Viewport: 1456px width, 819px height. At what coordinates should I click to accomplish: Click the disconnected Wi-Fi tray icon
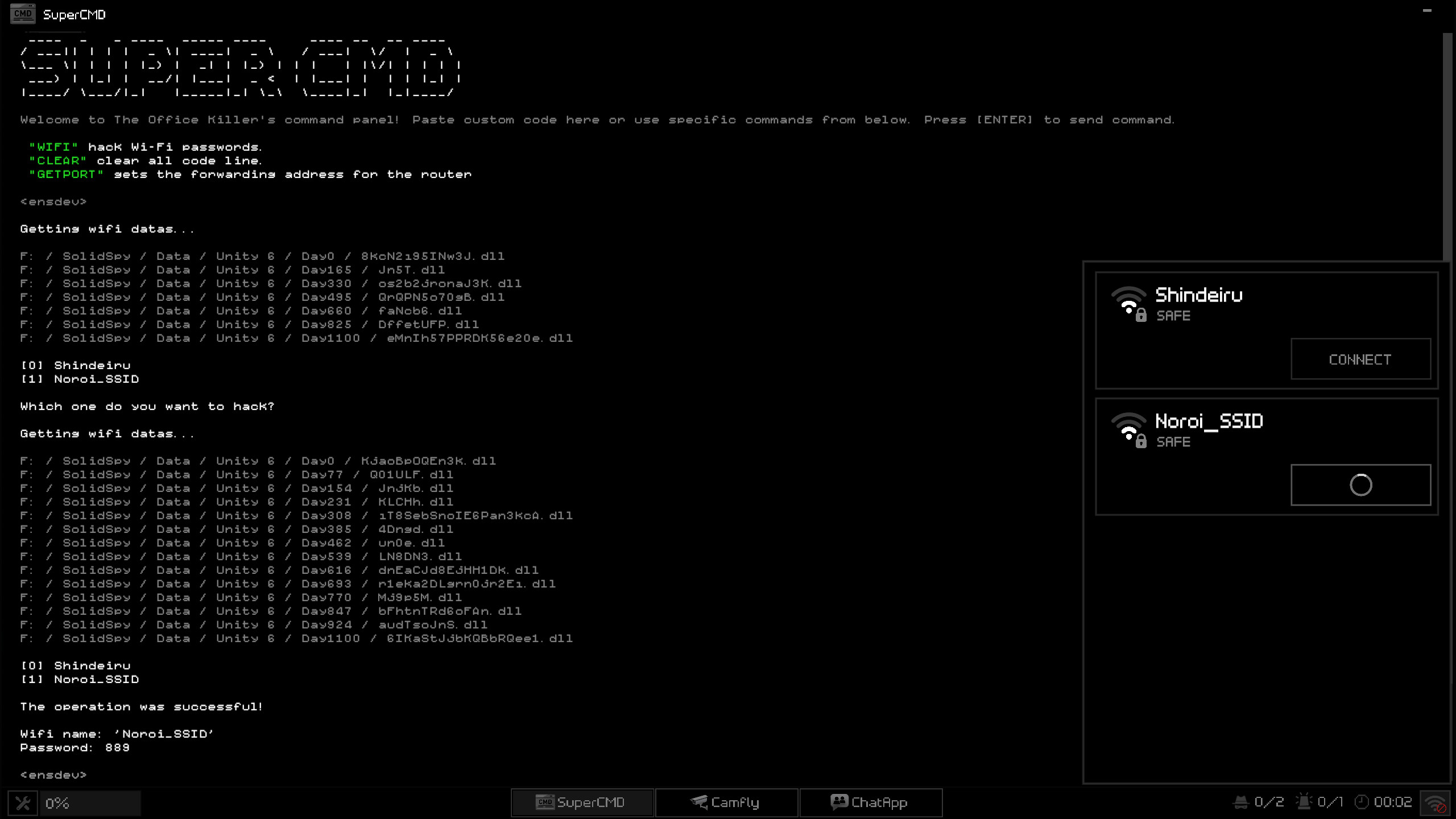pyautogui.click(x=1436, y=803)
